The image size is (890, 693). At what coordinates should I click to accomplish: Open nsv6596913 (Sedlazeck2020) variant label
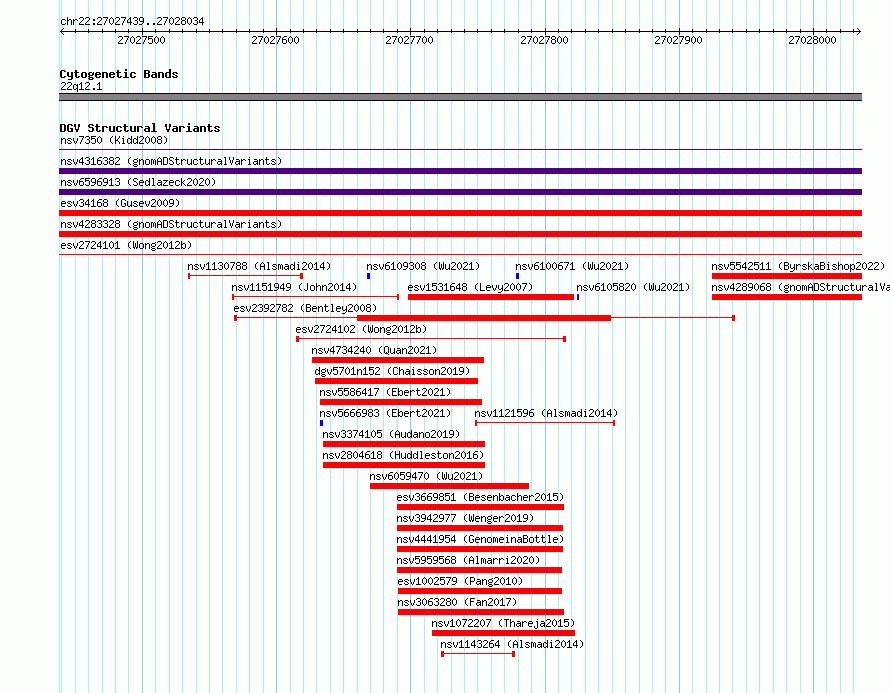138,182
